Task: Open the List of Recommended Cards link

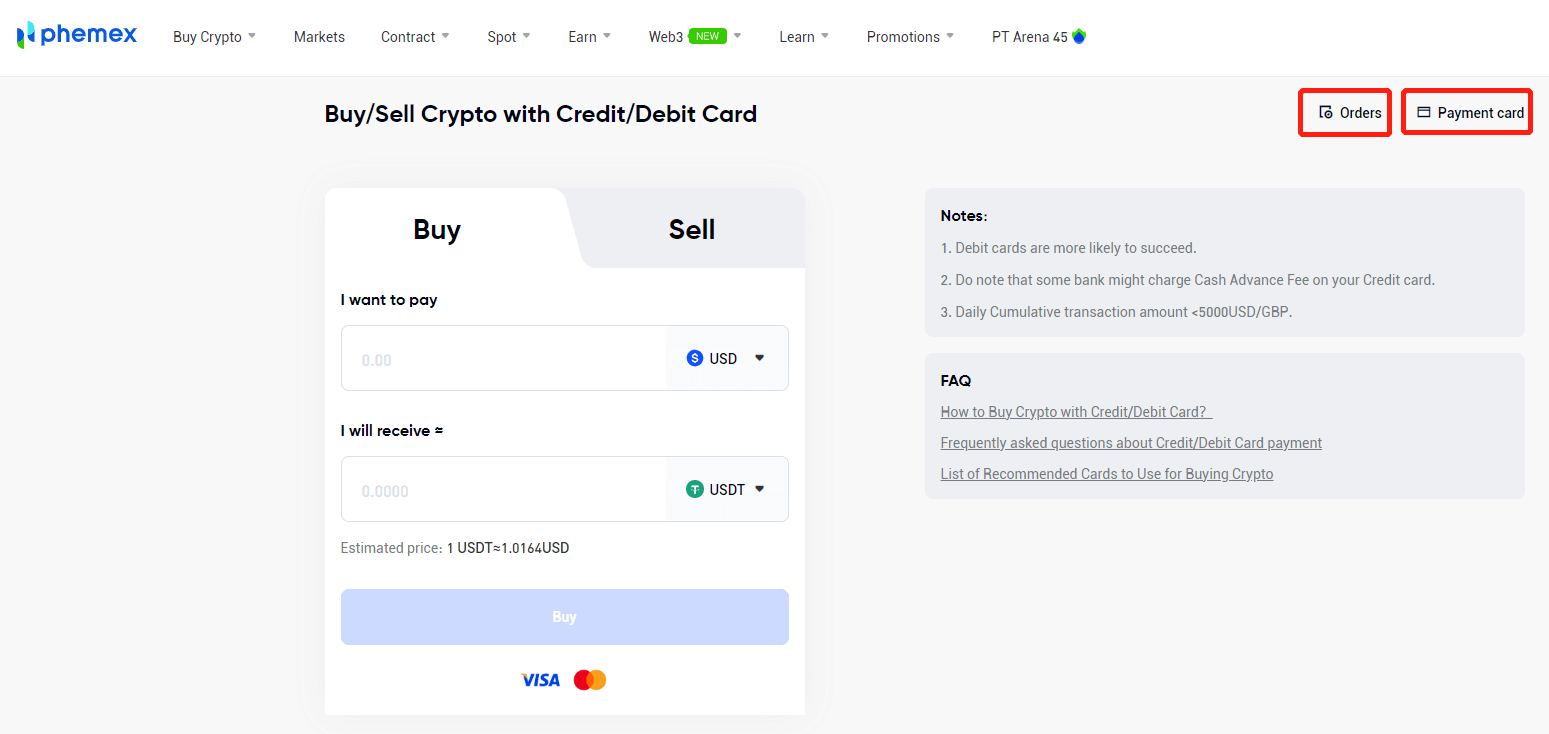Action: (1106, 473)
